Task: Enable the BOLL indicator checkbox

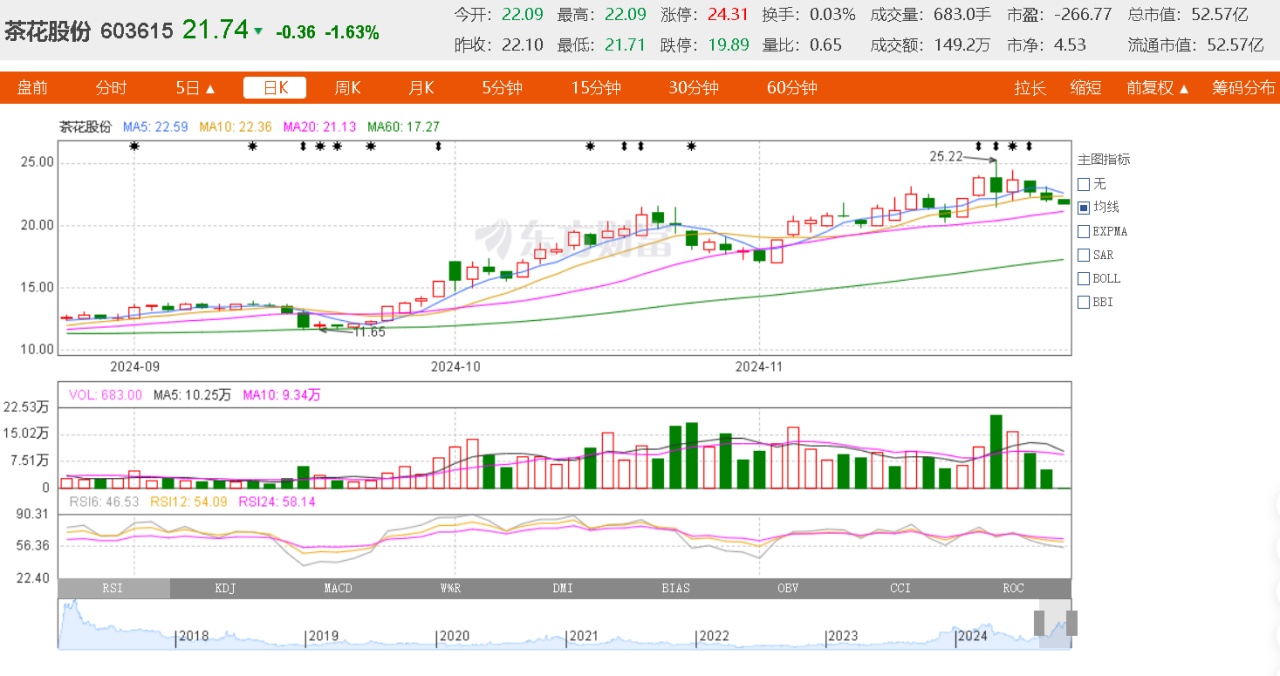Action: 1084,278
